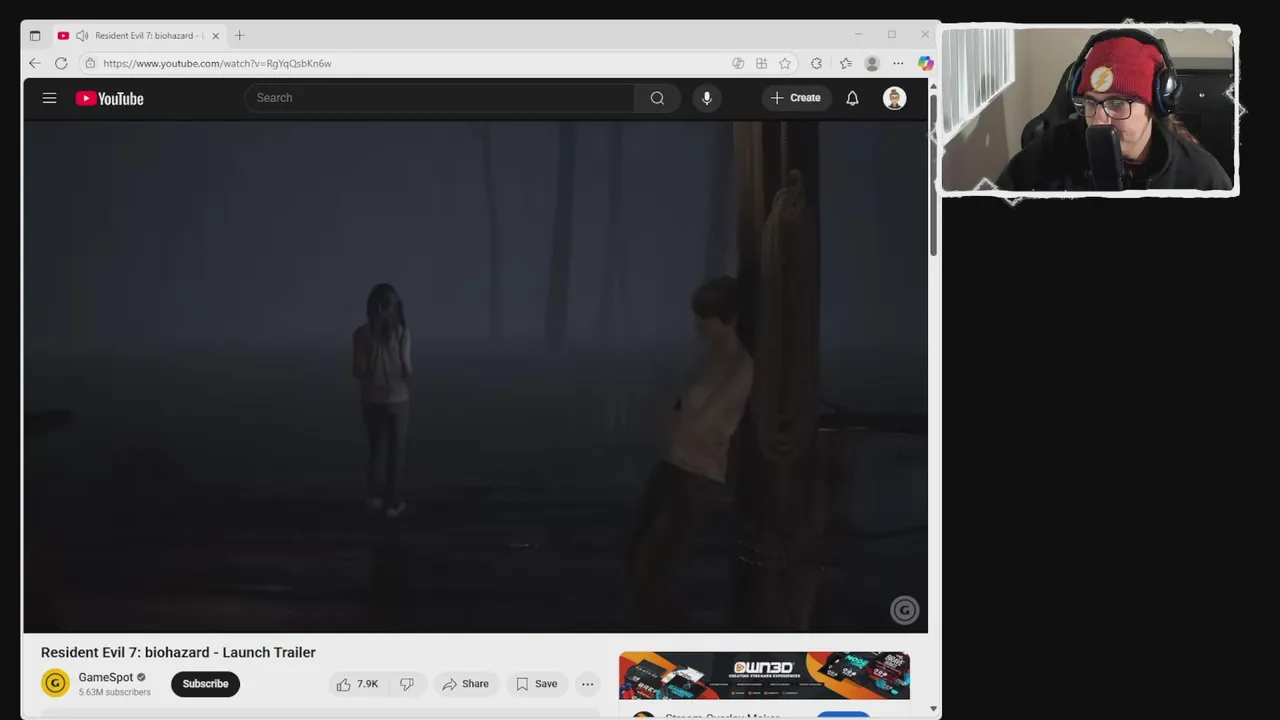The height and width of the screenshot is (720, 1280).
Task: Open browser extensions puzzle icon
Action: (x=817, y=63)
